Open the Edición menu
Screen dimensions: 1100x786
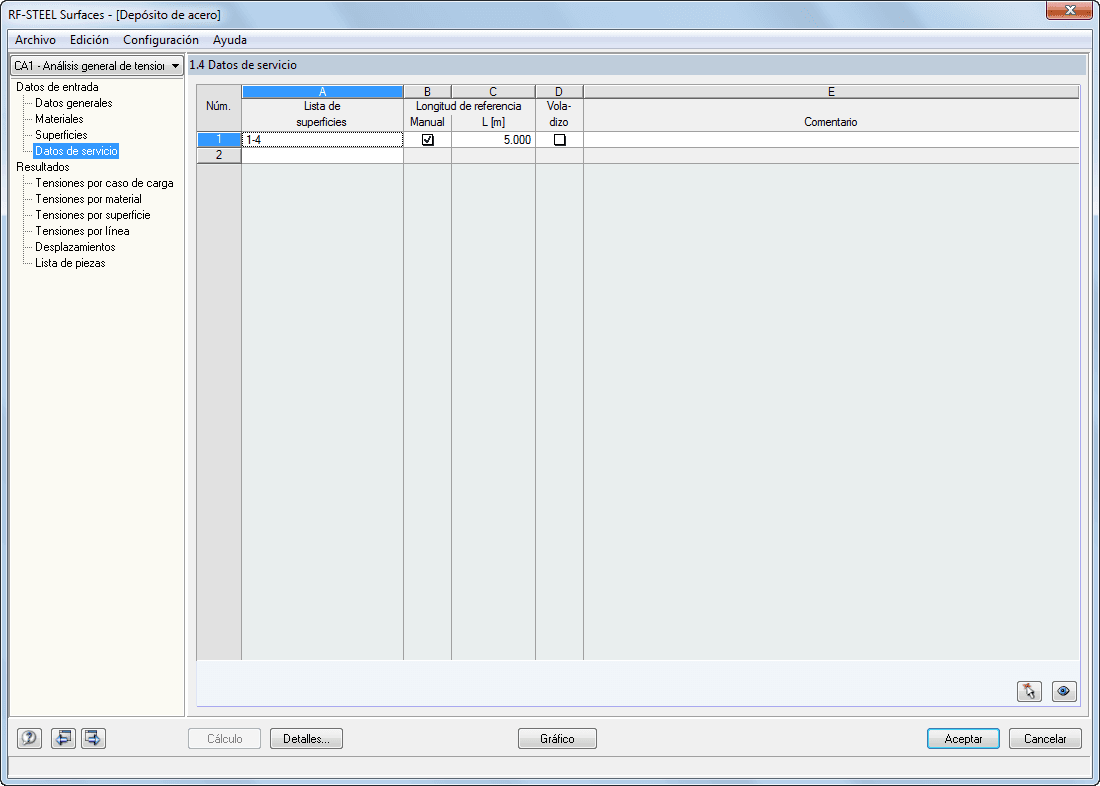click(89, 40)
